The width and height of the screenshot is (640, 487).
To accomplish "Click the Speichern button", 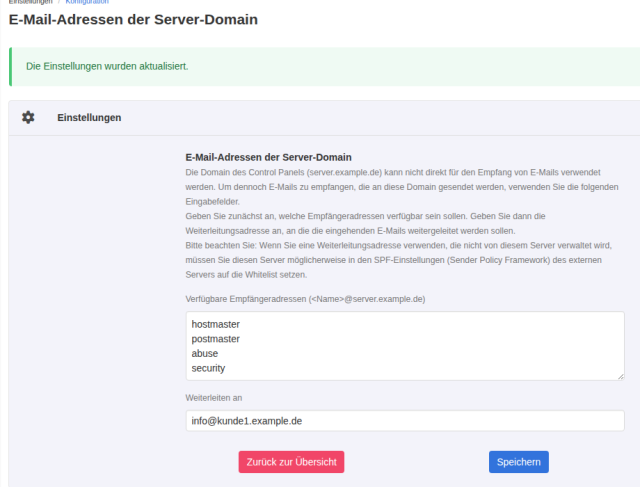I will tap(518, 462).
